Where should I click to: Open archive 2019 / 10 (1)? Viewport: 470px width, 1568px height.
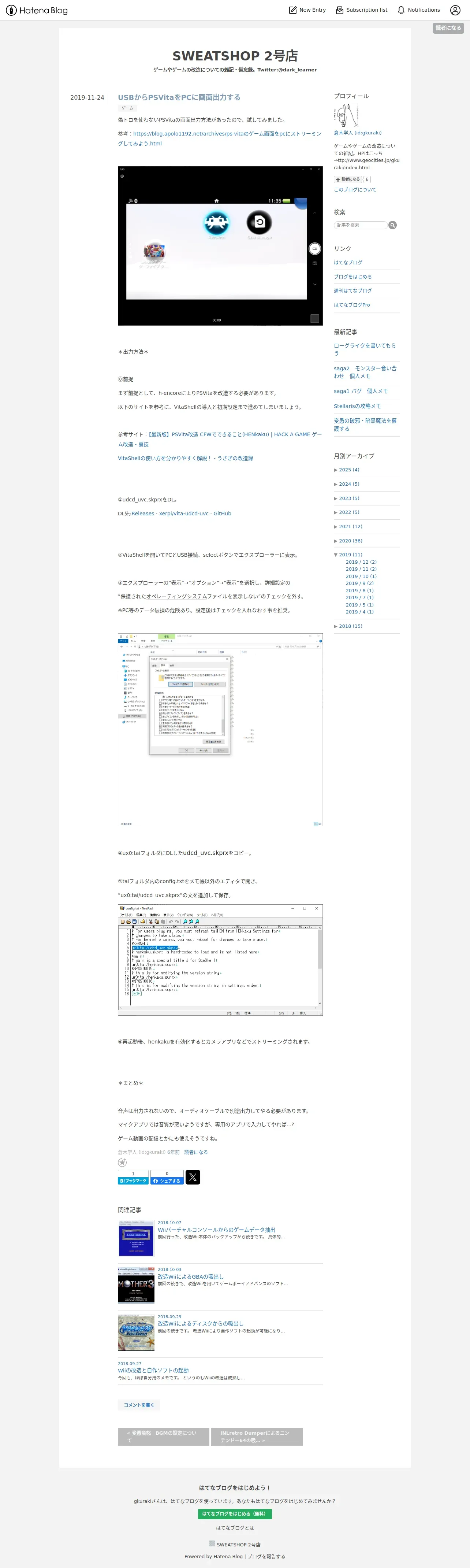pos(361,577)
